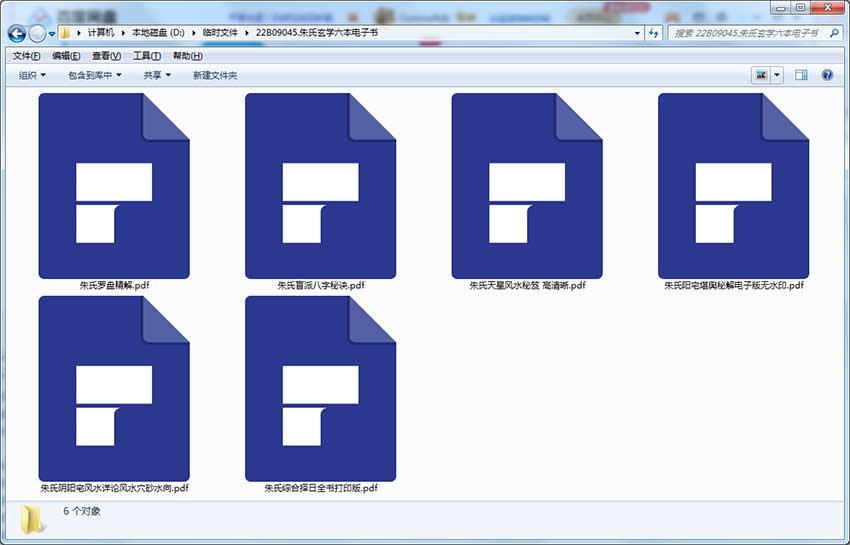Toggle the preview pane button
850x545 pixels.
click(x=801, y=75)
